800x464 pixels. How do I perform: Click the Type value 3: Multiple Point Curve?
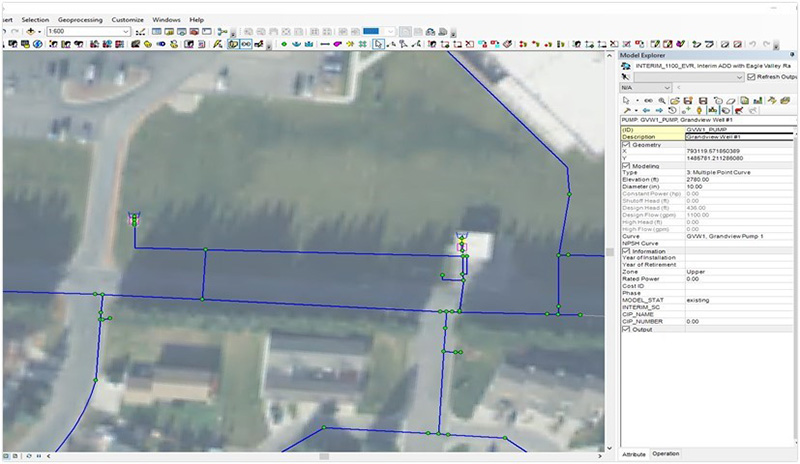[x=718, y=173]
